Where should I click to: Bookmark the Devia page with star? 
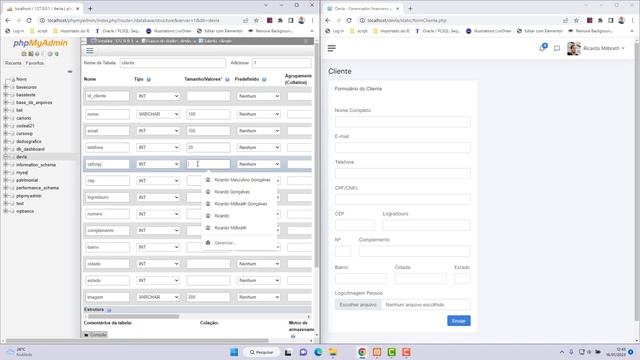coord(576,20)
